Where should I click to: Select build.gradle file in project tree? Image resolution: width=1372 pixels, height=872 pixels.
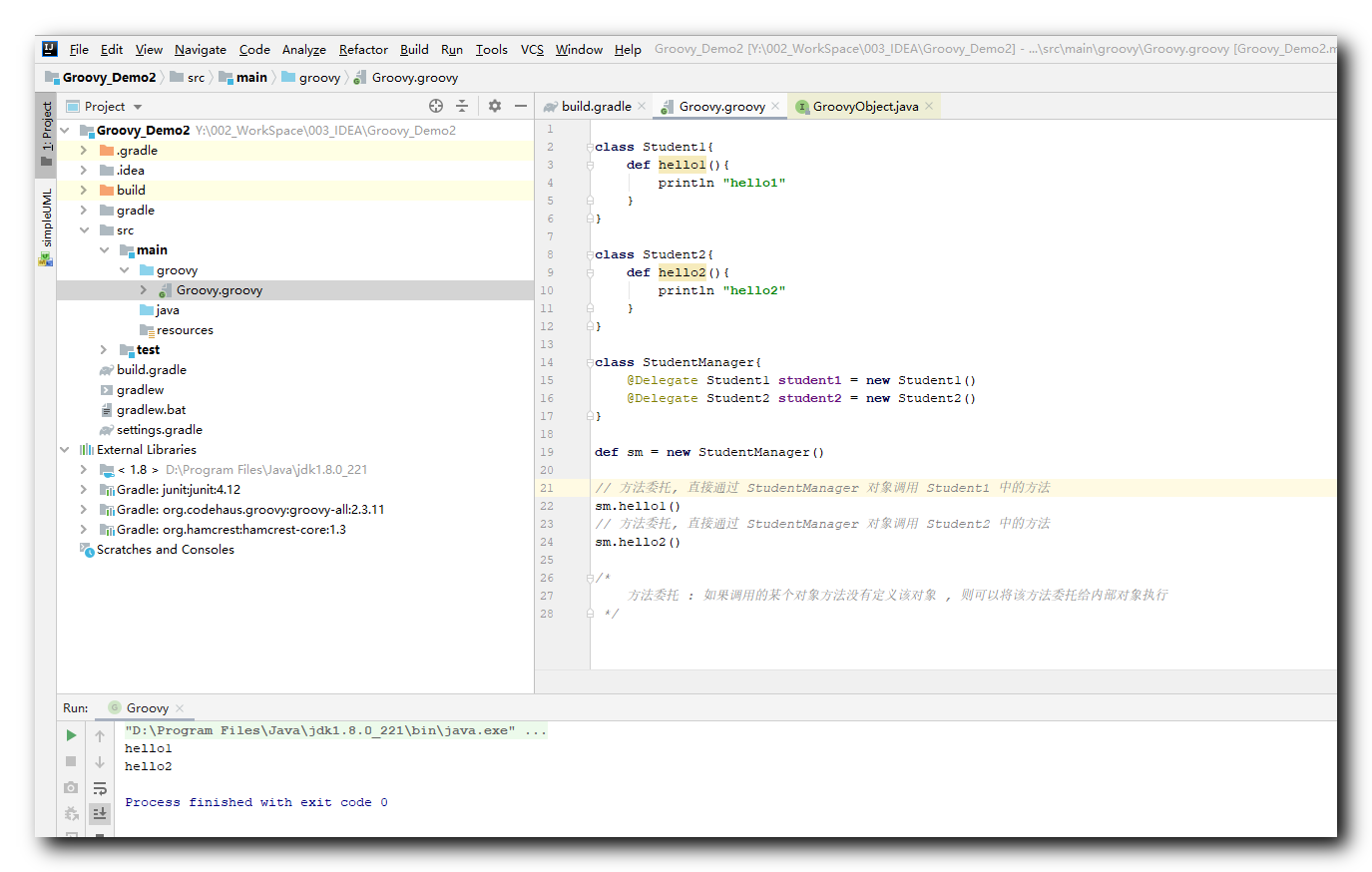point(143,370)
